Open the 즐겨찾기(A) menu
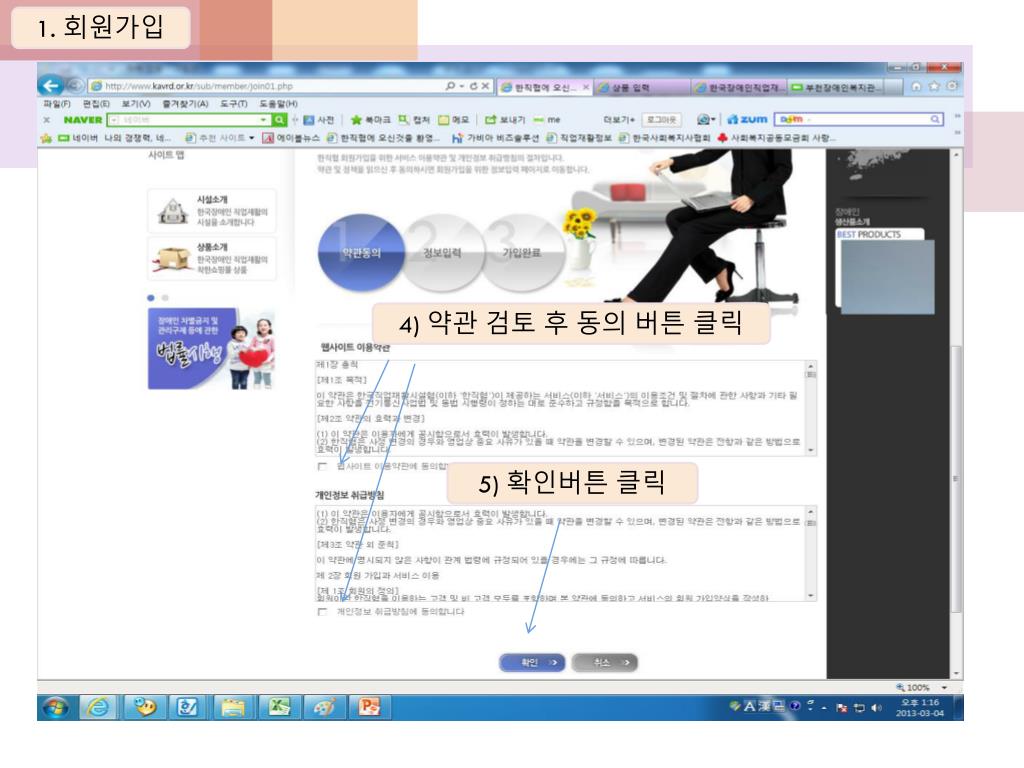 click(x=185, y=104)
